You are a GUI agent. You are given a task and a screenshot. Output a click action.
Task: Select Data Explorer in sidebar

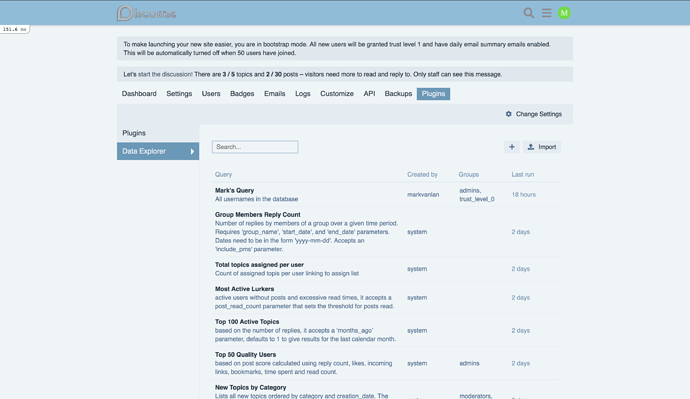click(x=158, y=151)
